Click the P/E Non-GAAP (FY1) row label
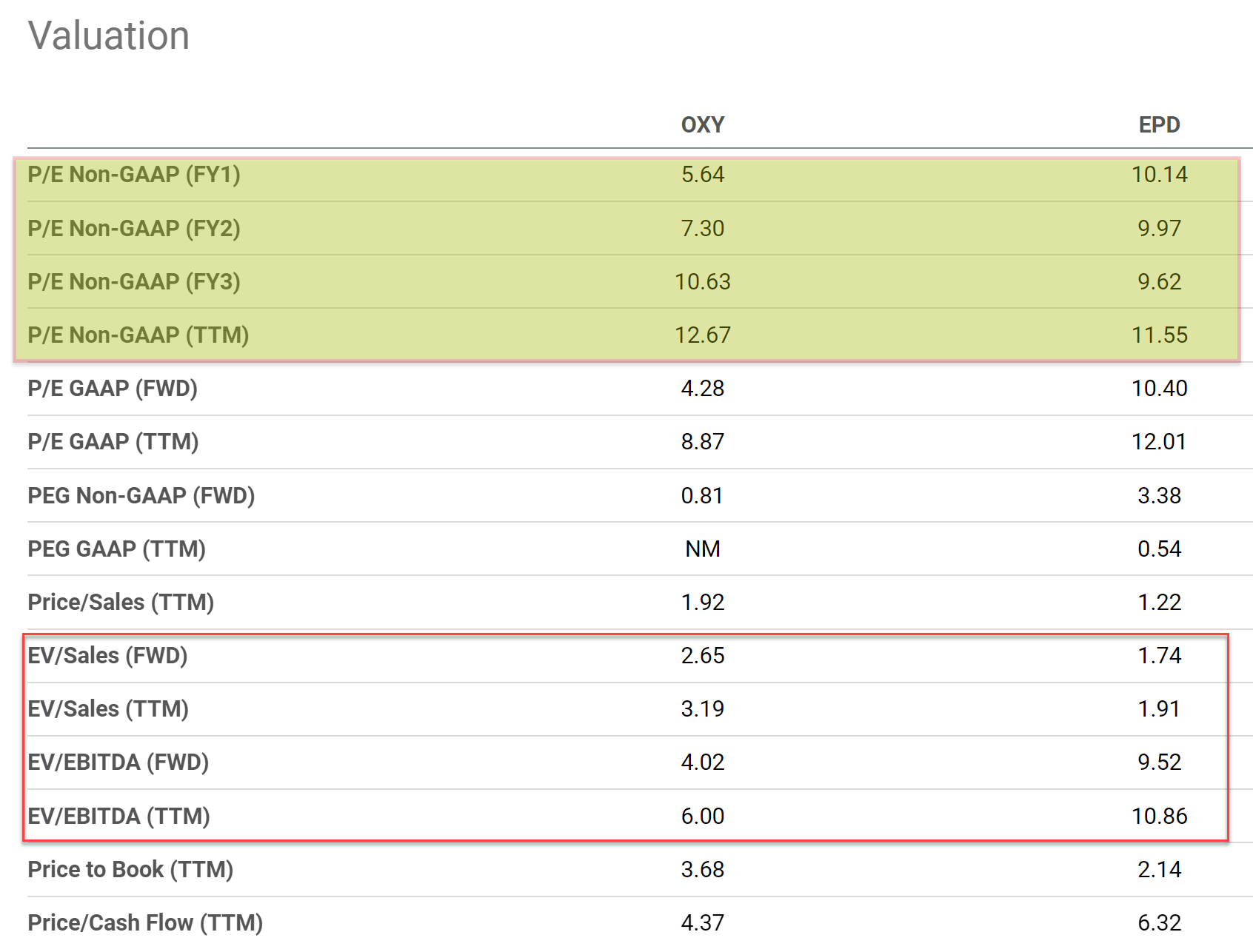This screenshot has height=952, width=1253. [134, 175]
